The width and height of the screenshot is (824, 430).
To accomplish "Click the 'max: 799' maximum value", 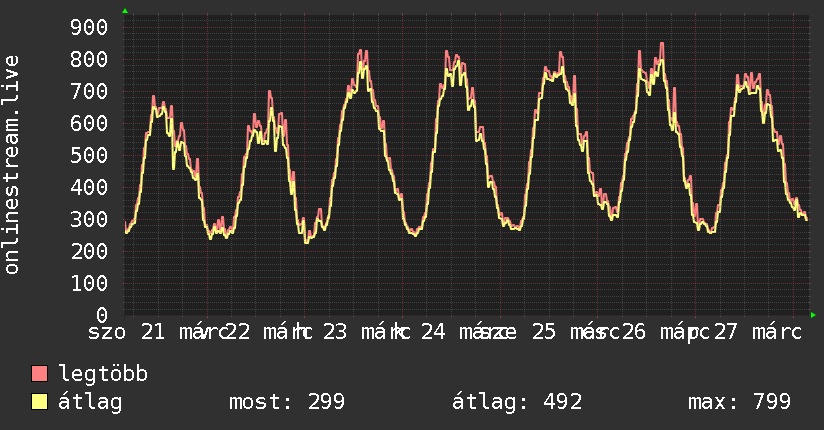I will pos(739,402).
